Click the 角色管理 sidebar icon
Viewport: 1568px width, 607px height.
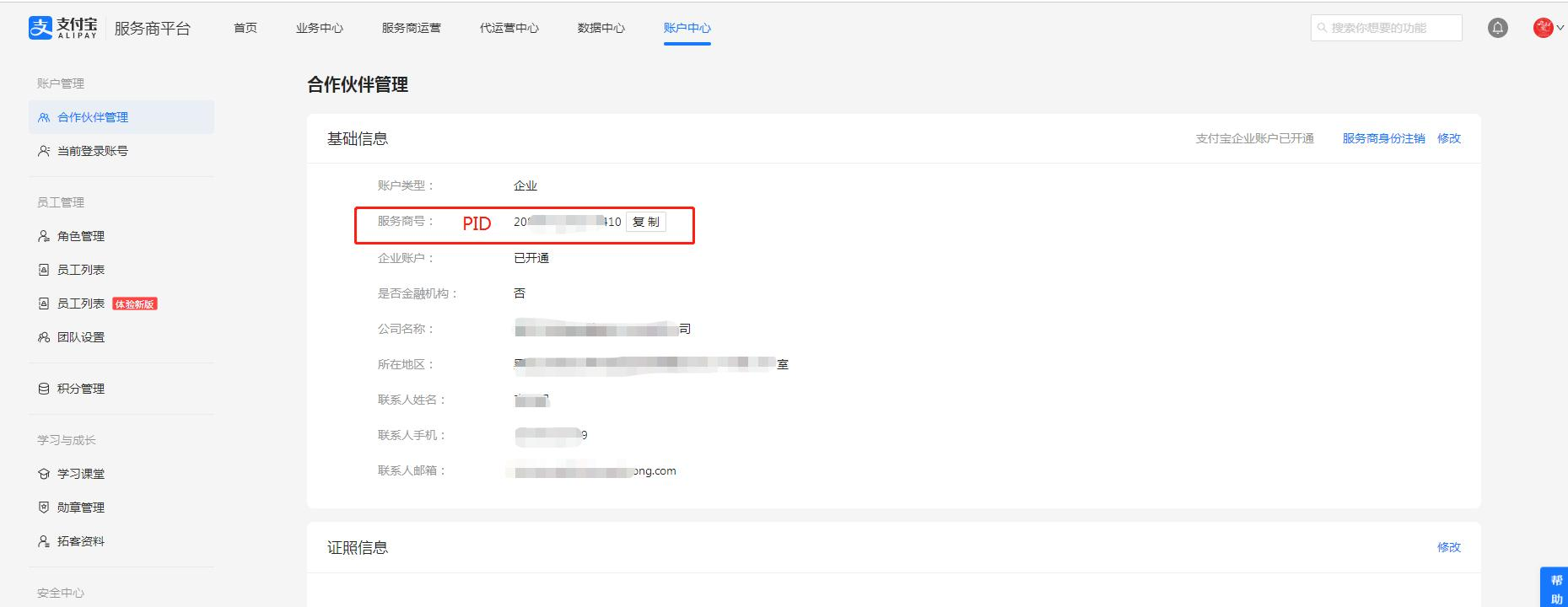point(44,236)
